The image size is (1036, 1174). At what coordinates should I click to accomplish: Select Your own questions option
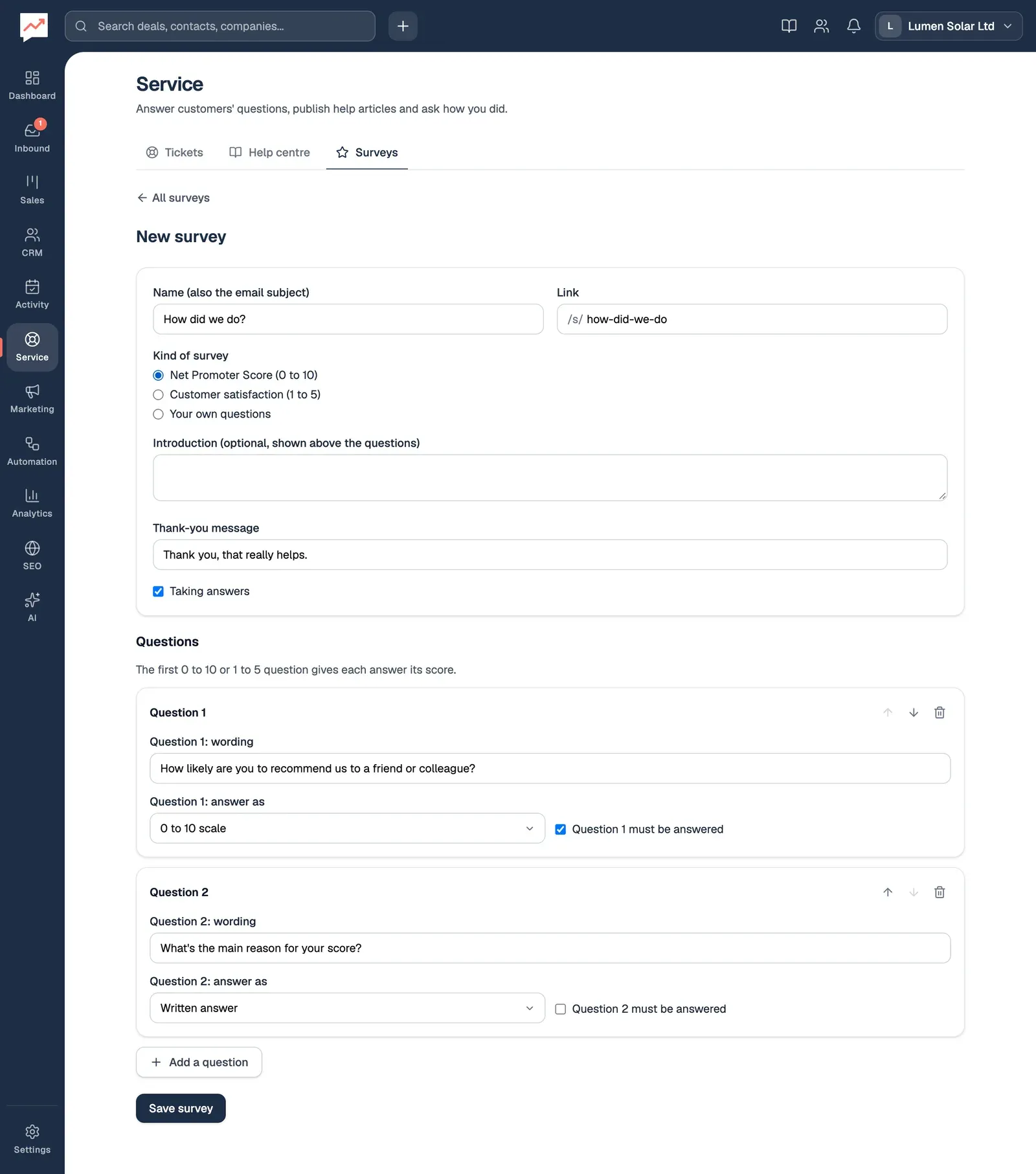tap(158, 414)
